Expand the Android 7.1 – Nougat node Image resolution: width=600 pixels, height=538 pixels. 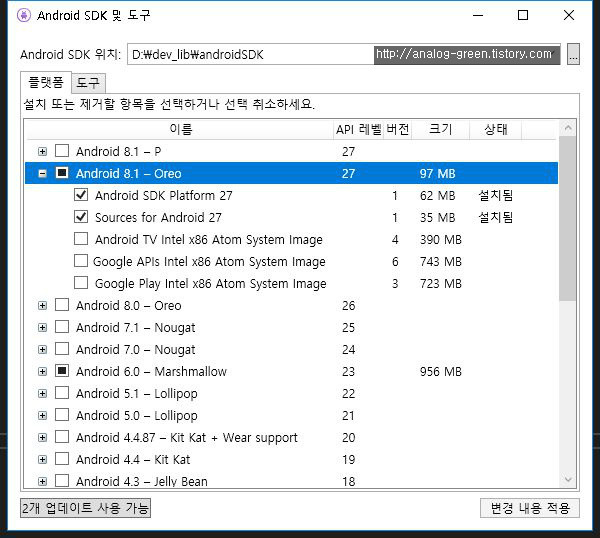point(42,328)
